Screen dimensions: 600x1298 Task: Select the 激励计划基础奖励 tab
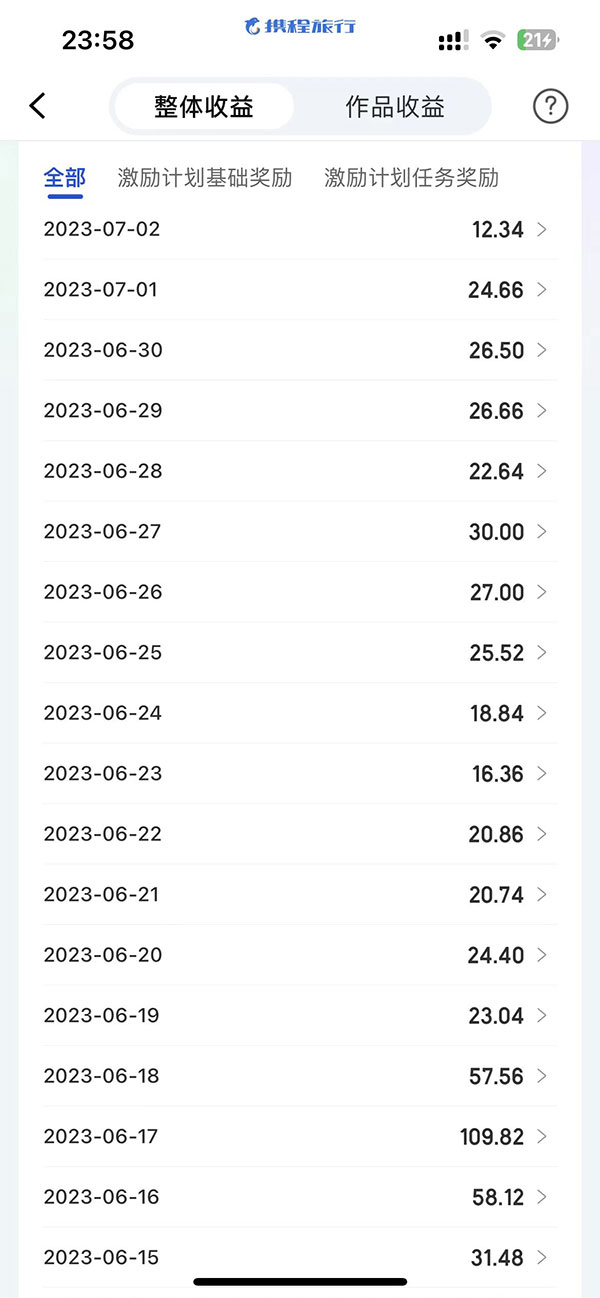(x=205, y=178)
